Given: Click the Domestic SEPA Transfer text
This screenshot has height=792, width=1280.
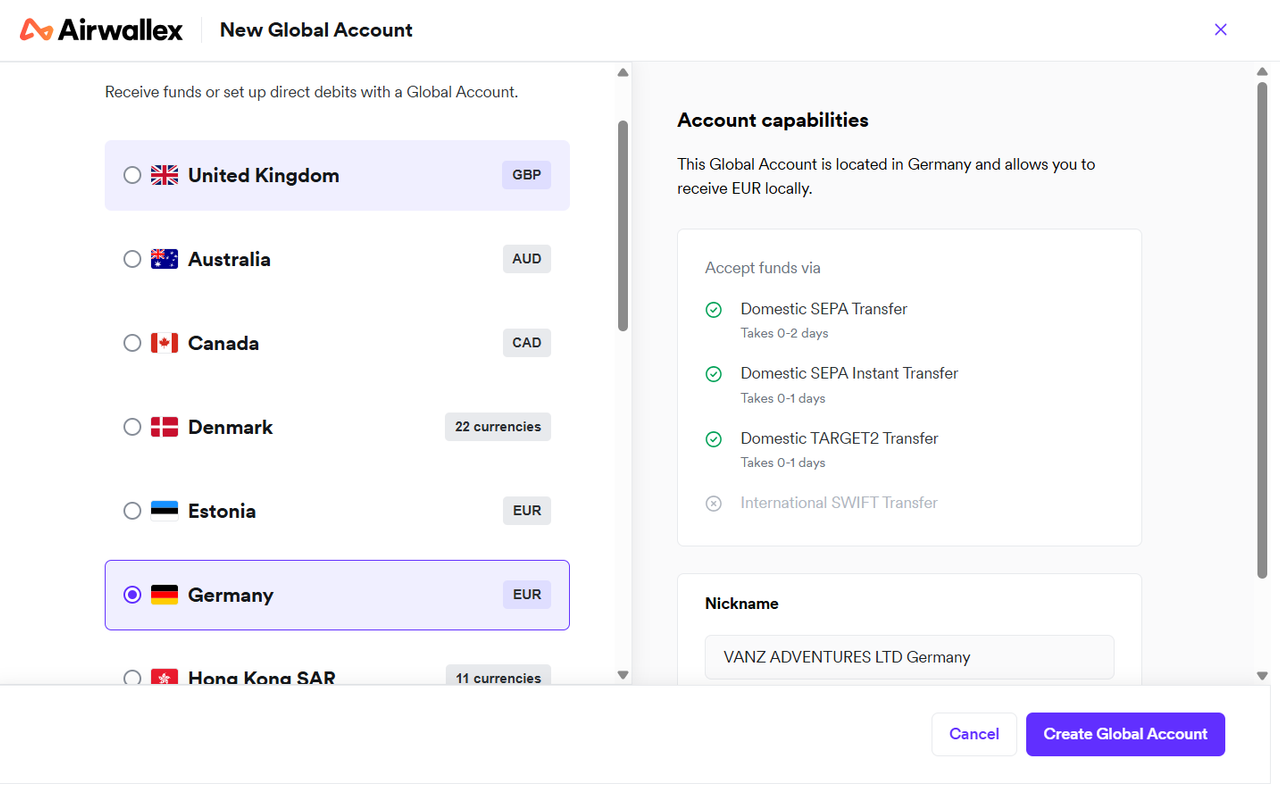Looking at the screenshot, I should point(824,309).
